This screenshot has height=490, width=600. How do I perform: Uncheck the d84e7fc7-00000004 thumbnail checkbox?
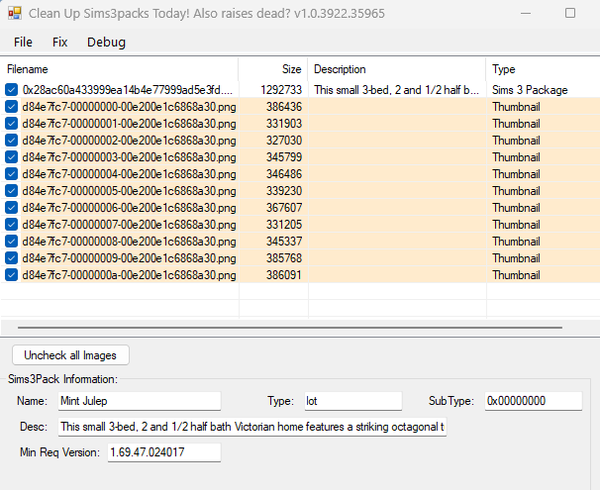pos(11,174)
